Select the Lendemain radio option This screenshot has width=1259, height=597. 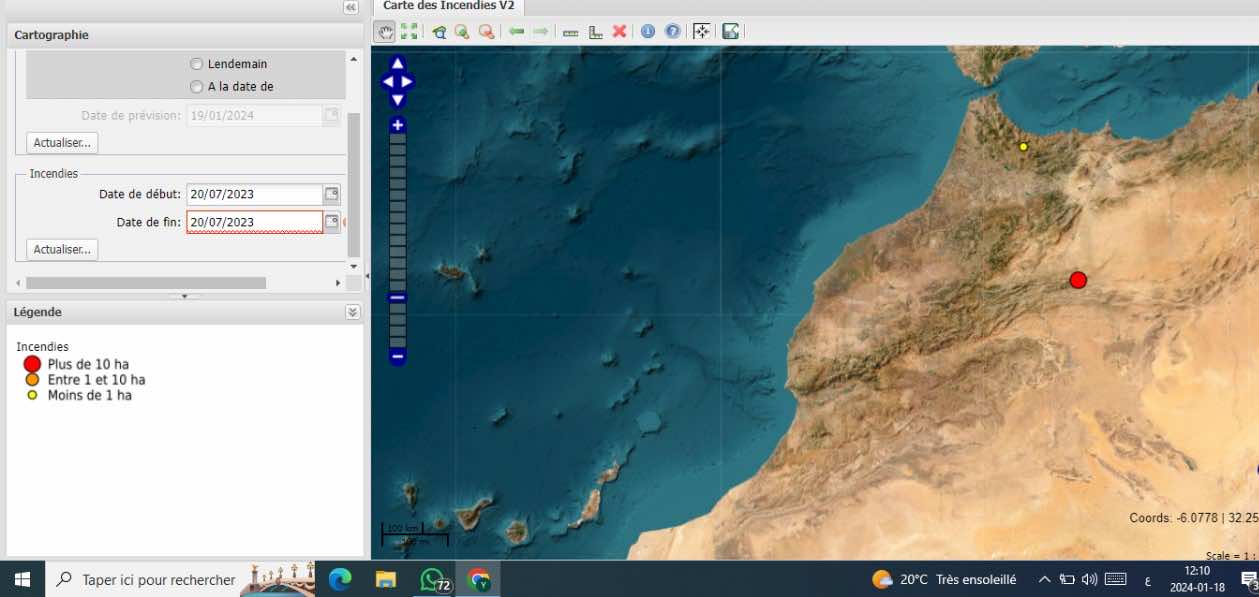196,64
